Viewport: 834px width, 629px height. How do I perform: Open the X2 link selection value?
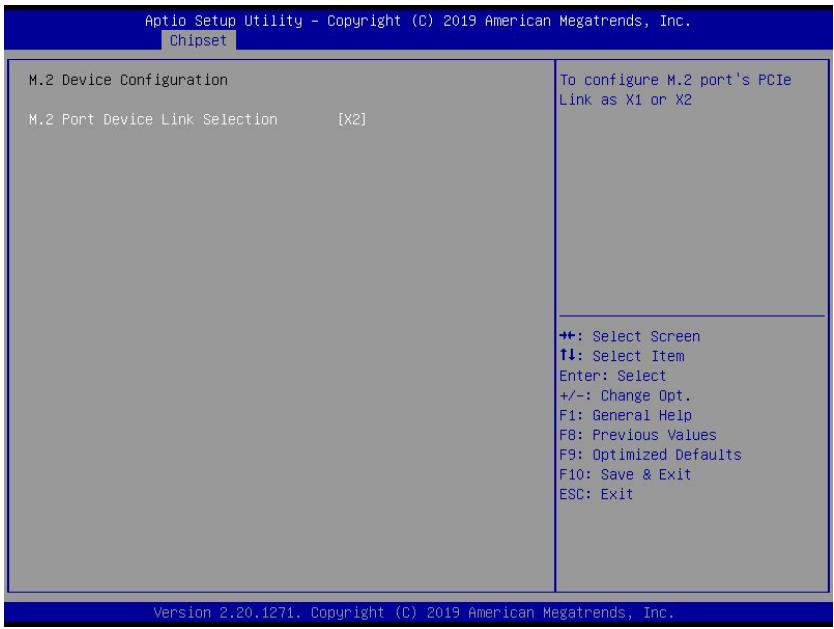click(352, 120)
